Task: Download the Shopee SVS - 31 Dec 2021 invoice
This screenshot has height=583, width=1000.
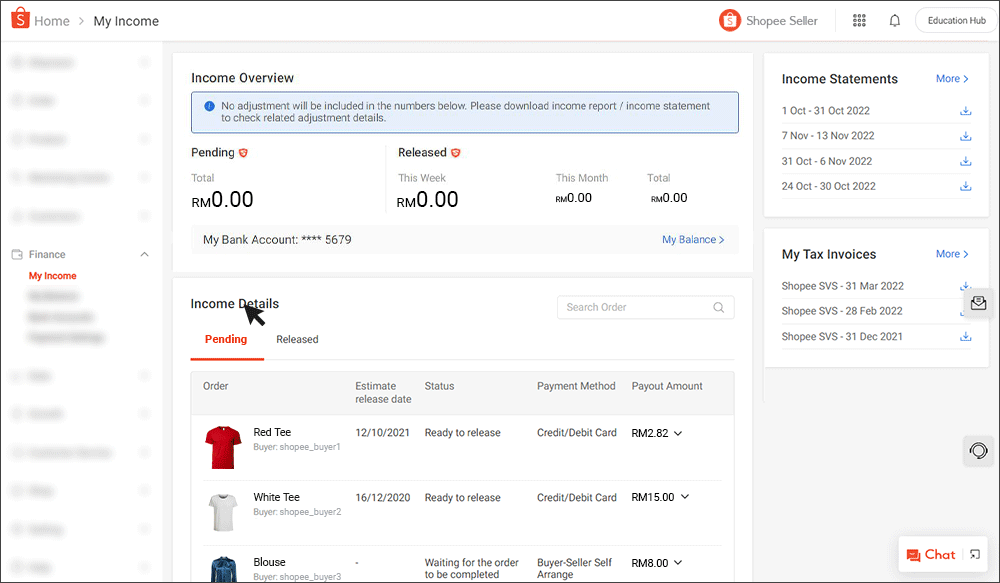Action: [966, 337]
